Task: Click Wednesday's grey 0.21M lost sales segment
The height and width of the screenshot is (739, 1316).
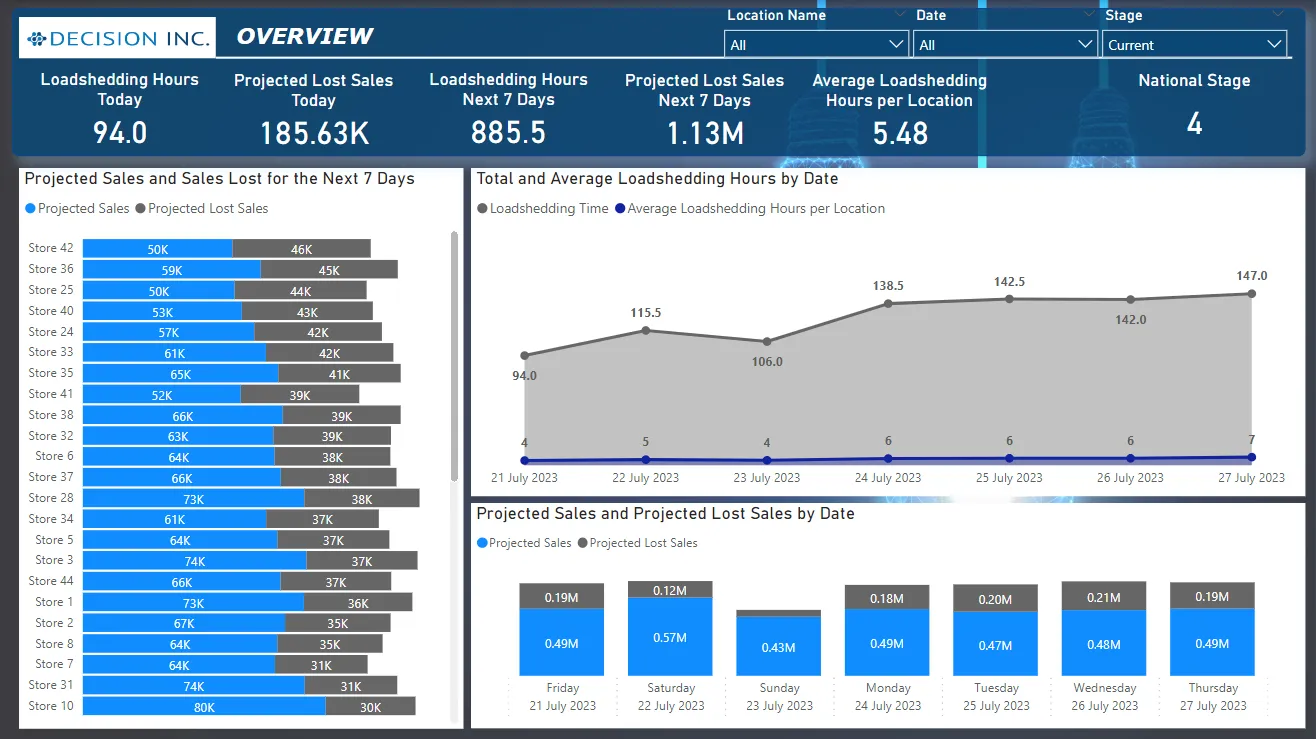Action: click(x=1104, y=596)
